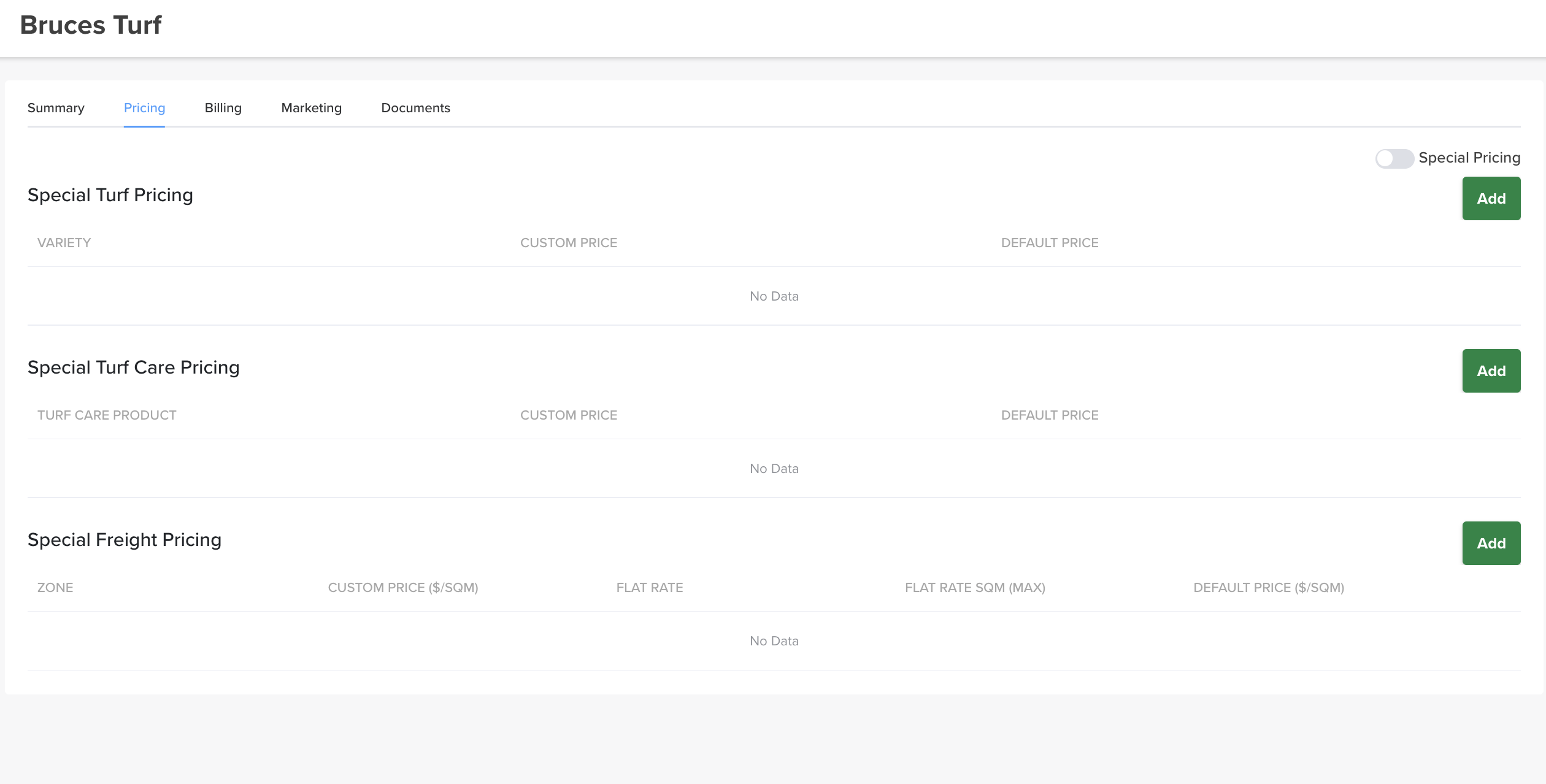Click the FLAT RATE column header
Screen dimensions: 1546x784
pos(650,588)
